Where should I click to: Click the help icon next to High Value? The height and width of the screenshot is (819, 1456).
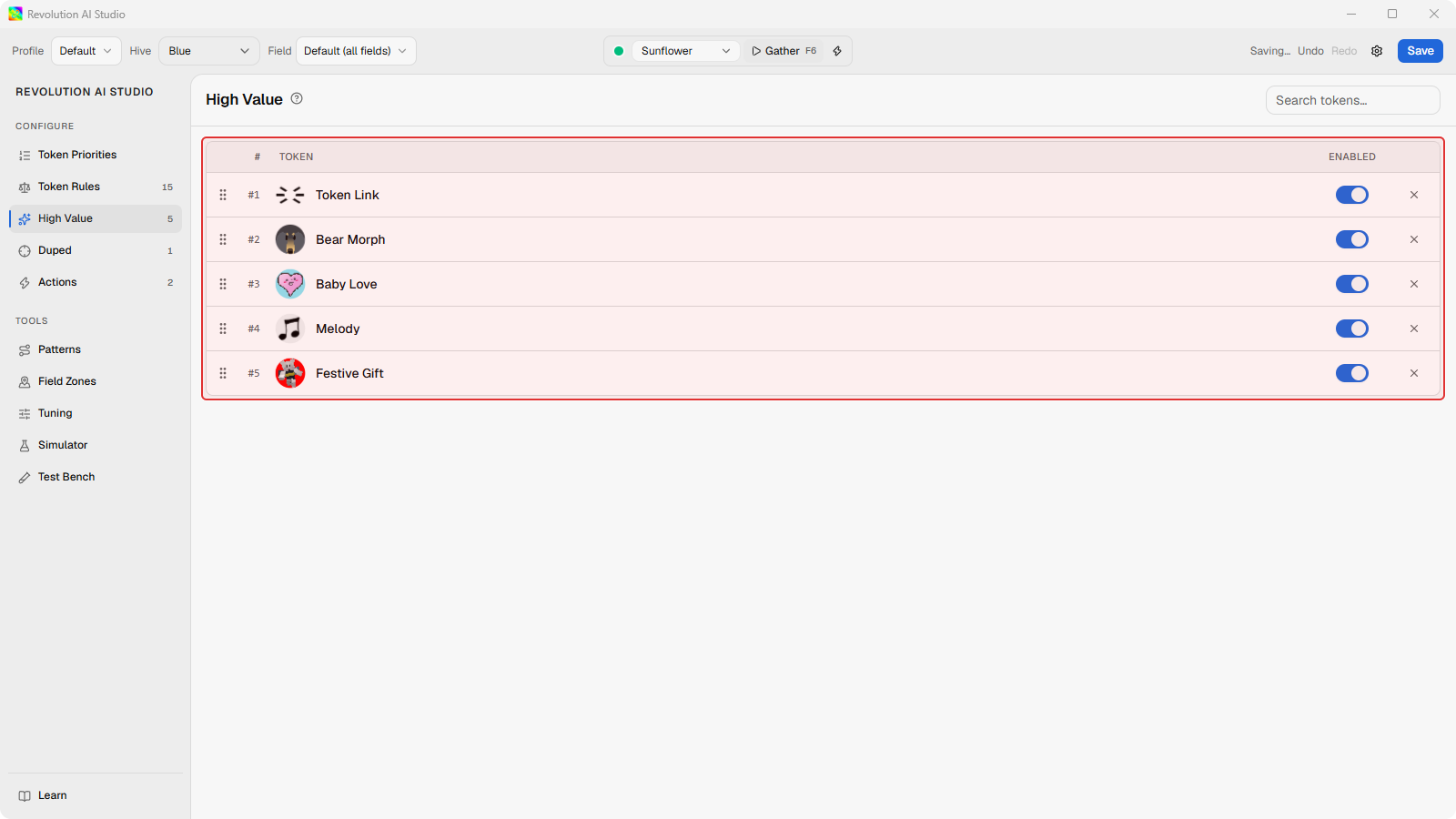297,98
